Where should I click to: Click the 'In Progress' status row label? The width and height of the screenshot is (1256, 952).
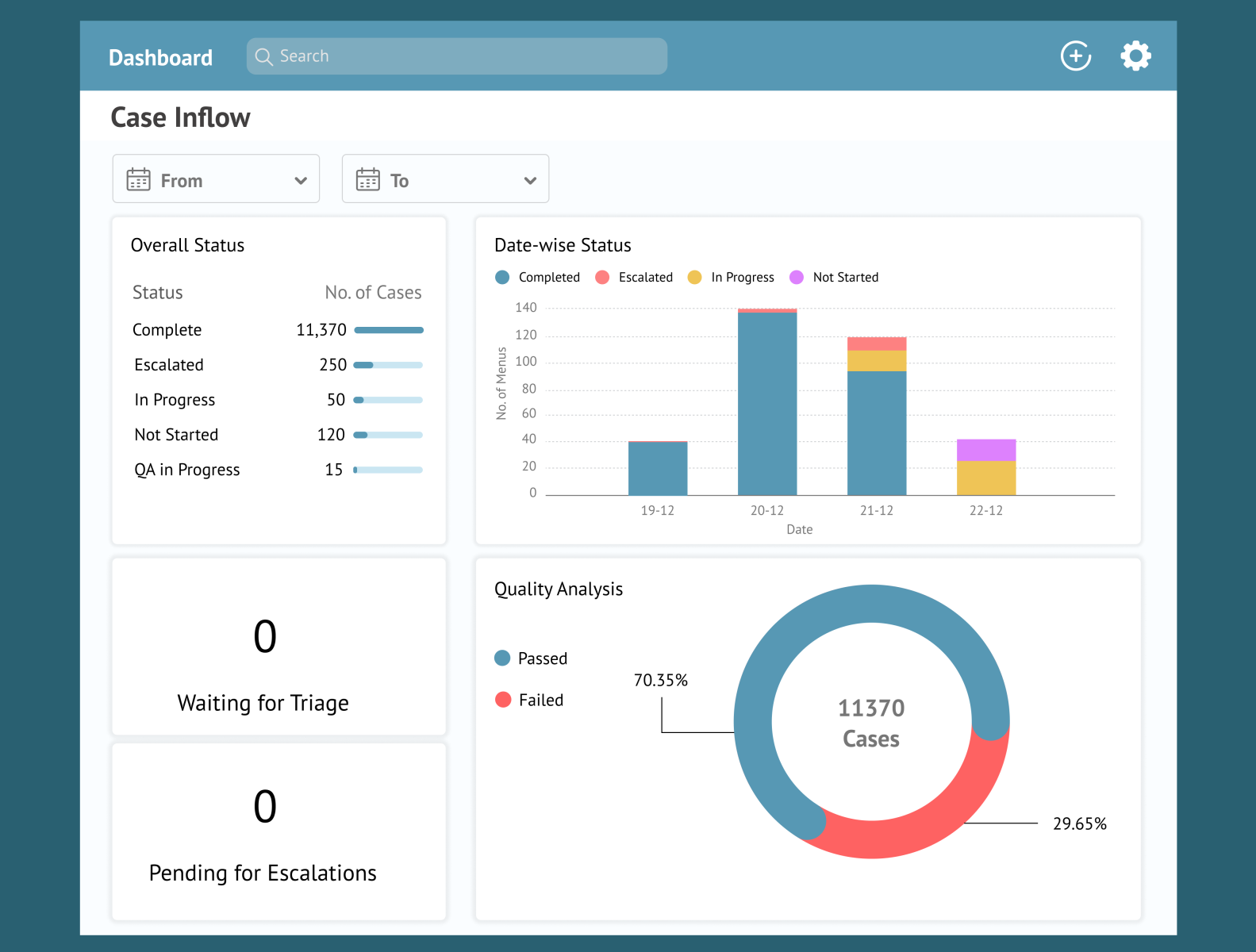click(x=175, y=400)
